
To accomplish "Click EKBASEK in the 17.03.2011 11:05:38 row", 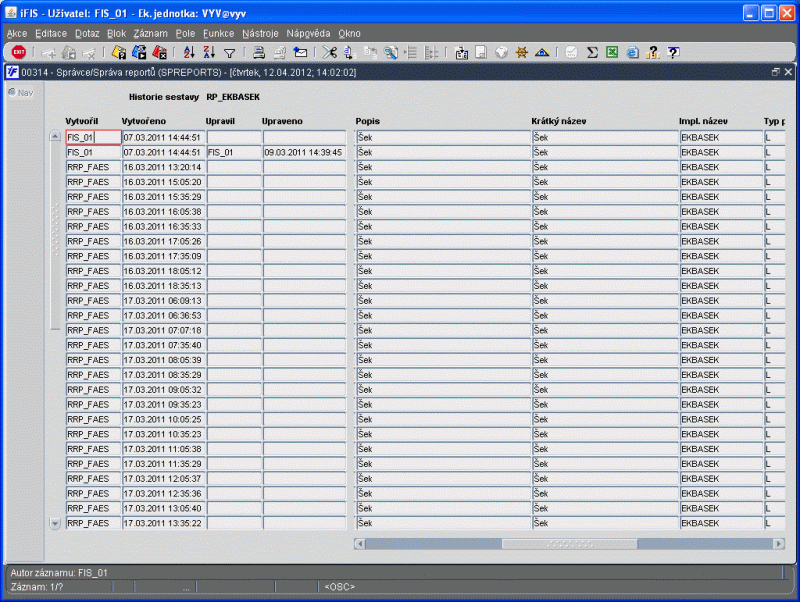I will point(721,449).
